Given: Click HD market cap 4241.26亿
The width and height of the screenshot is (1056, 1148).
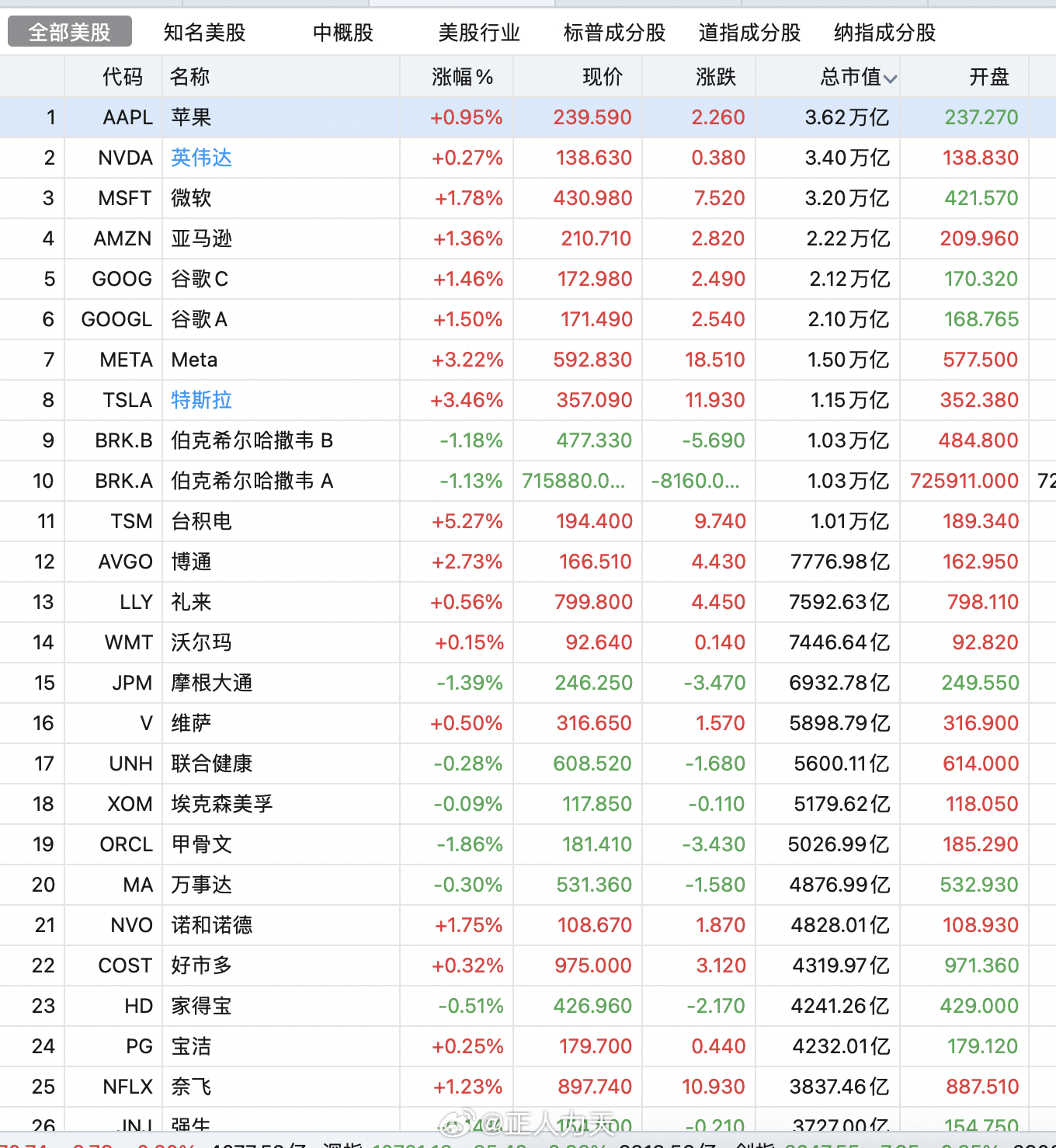Looking at the screenshot, I should pos(840,1006).
